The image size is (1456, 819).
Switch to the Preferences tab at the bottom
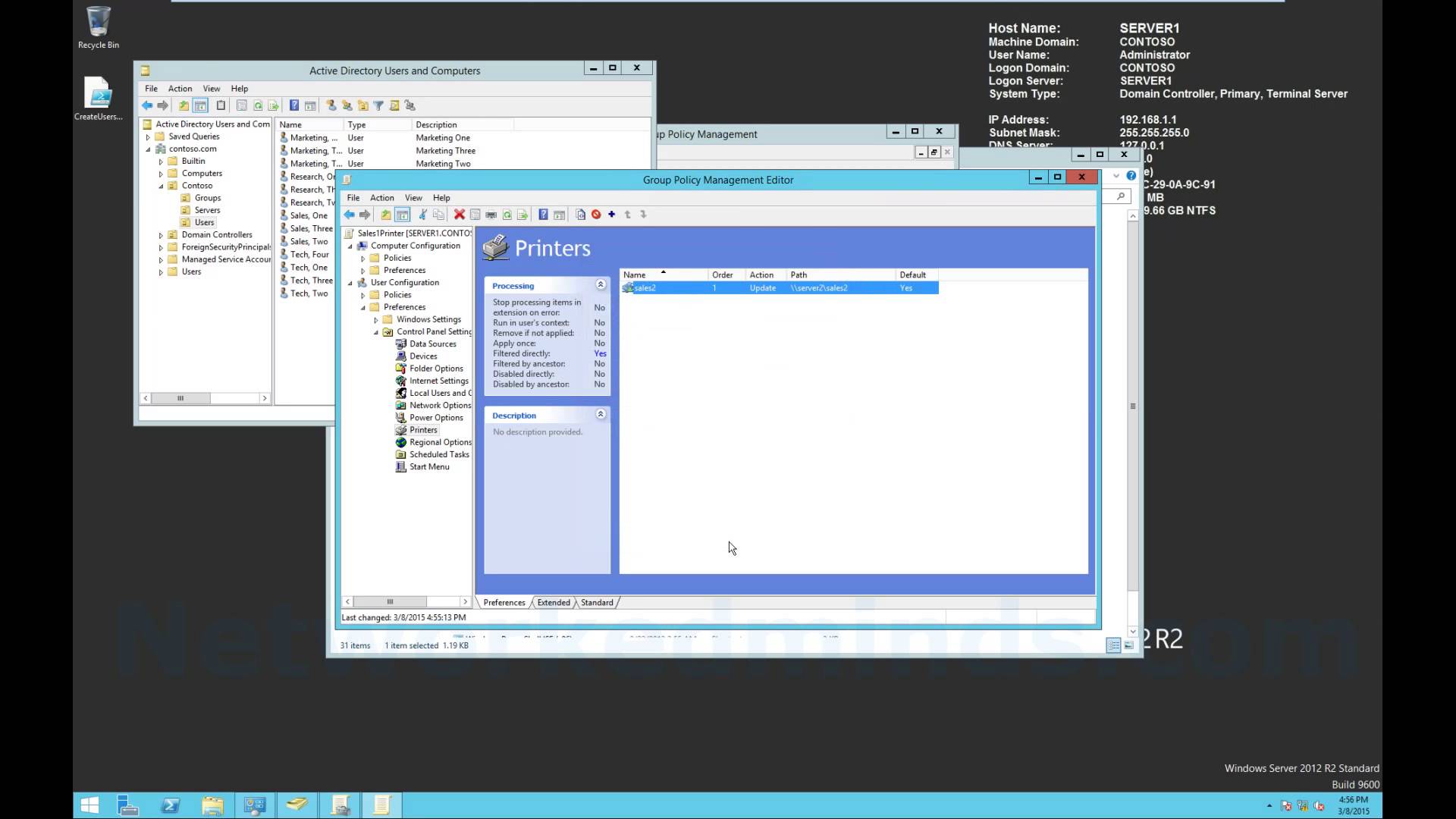coord(504,603)
